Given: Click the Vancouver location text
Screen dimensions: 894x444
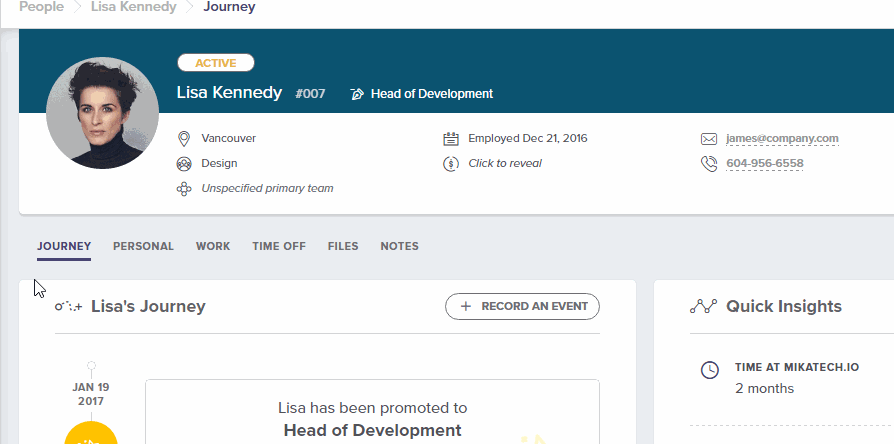Looking at the screenshot, I should point(229,138).
